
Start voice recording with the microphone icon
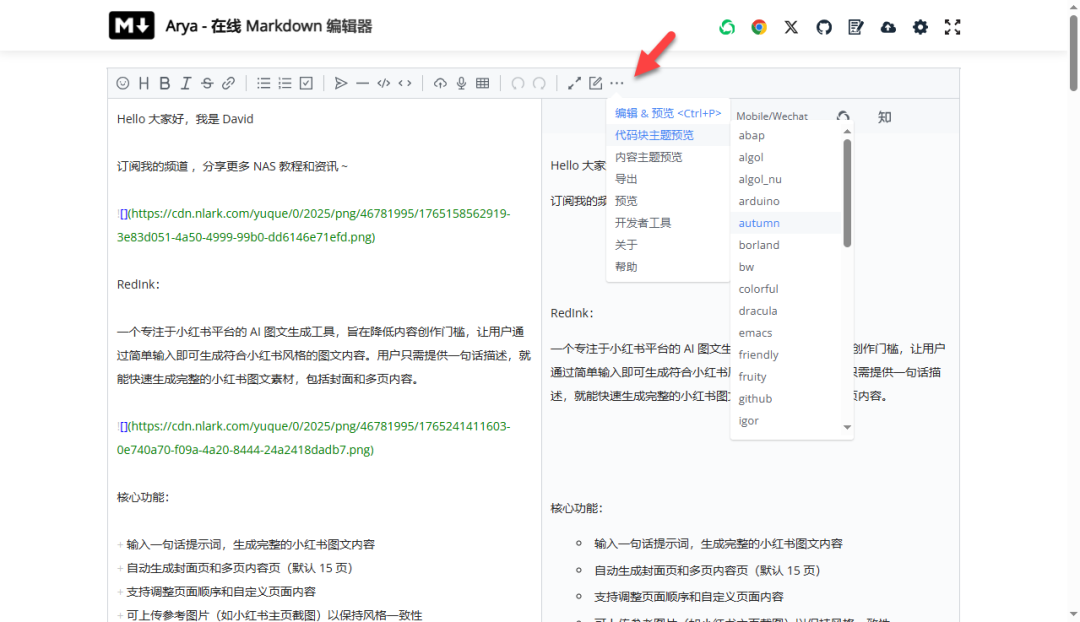461,83
